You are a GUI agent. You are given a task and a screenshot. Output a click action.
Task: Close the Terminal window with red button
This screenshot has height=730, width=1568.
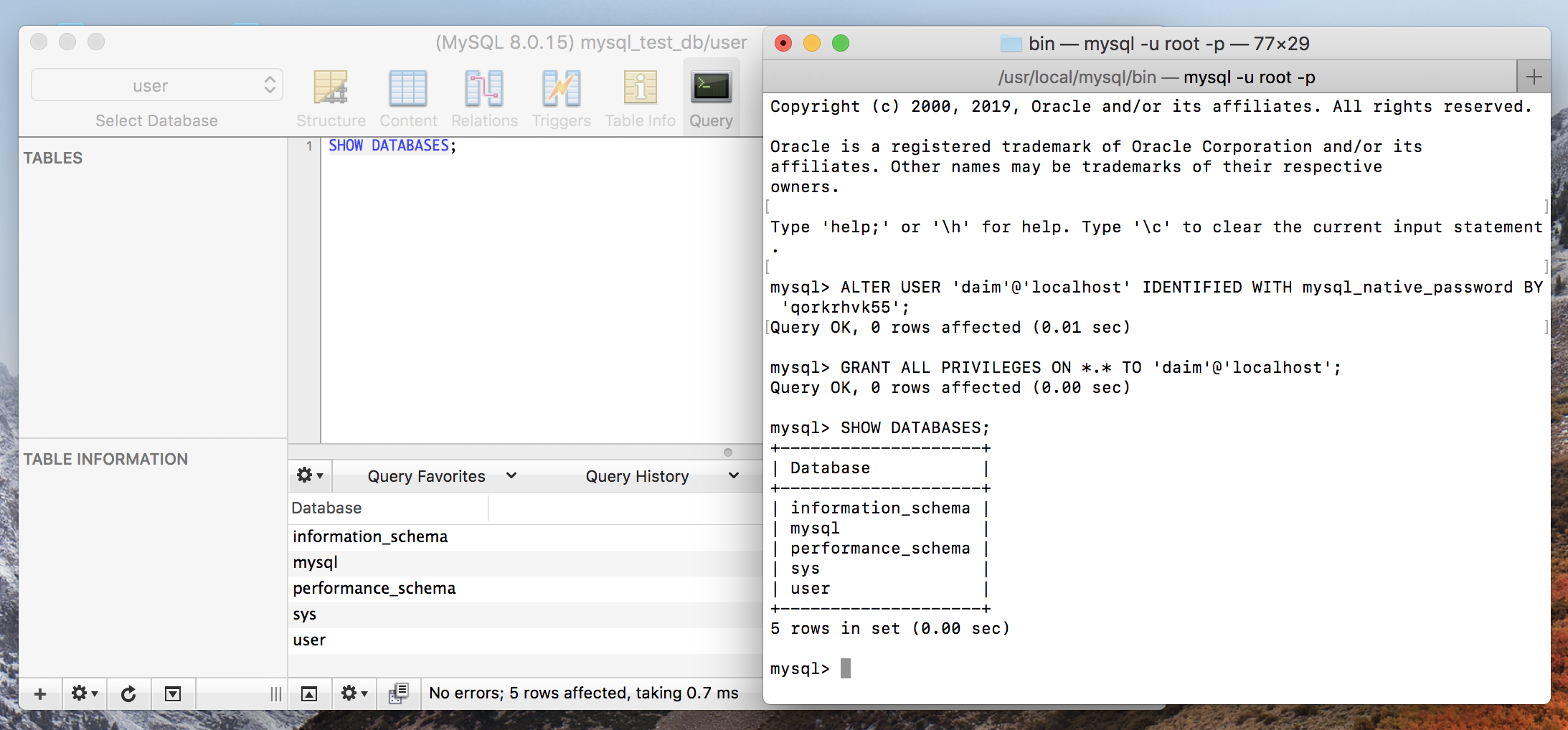(x=783, y=44)
